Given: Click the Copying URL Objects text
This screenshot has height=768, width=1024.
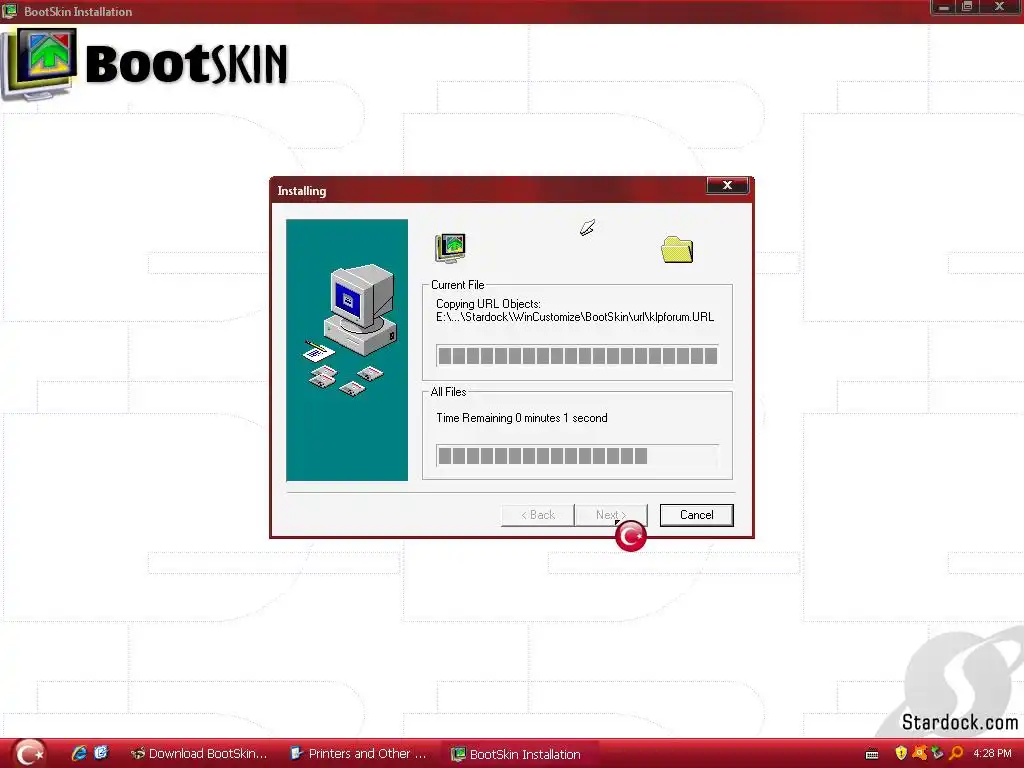Looking at the screenshot, I should [x=488, y=304].
